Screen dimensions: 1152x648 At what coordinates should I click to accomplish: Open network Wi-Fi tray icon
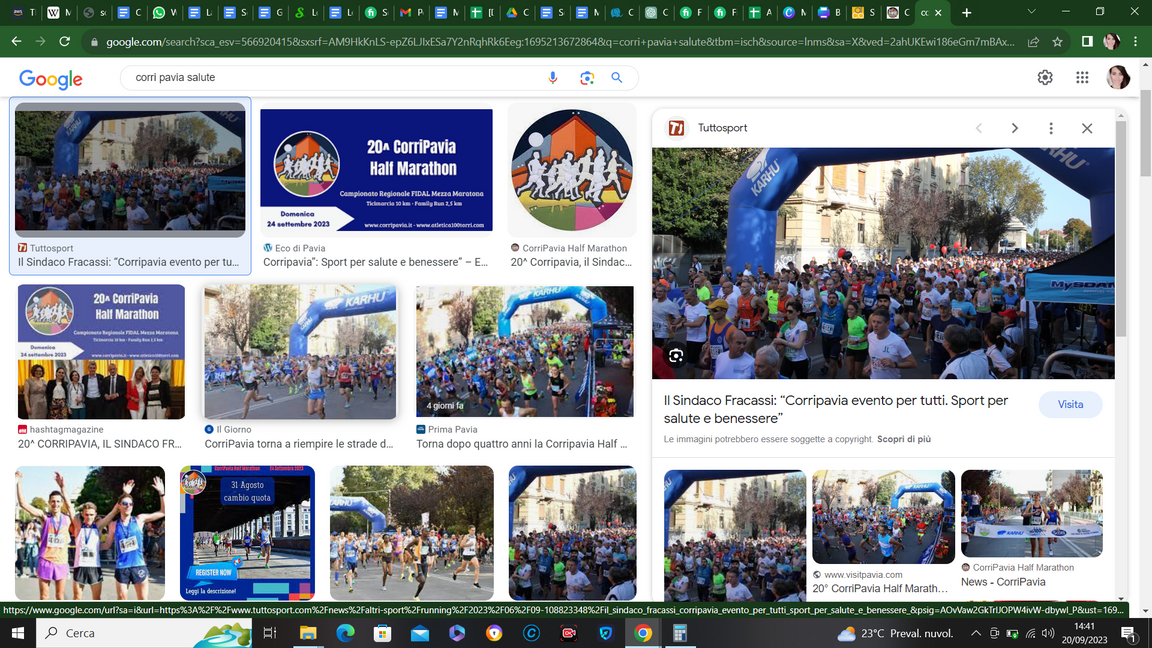point(1031,633)
